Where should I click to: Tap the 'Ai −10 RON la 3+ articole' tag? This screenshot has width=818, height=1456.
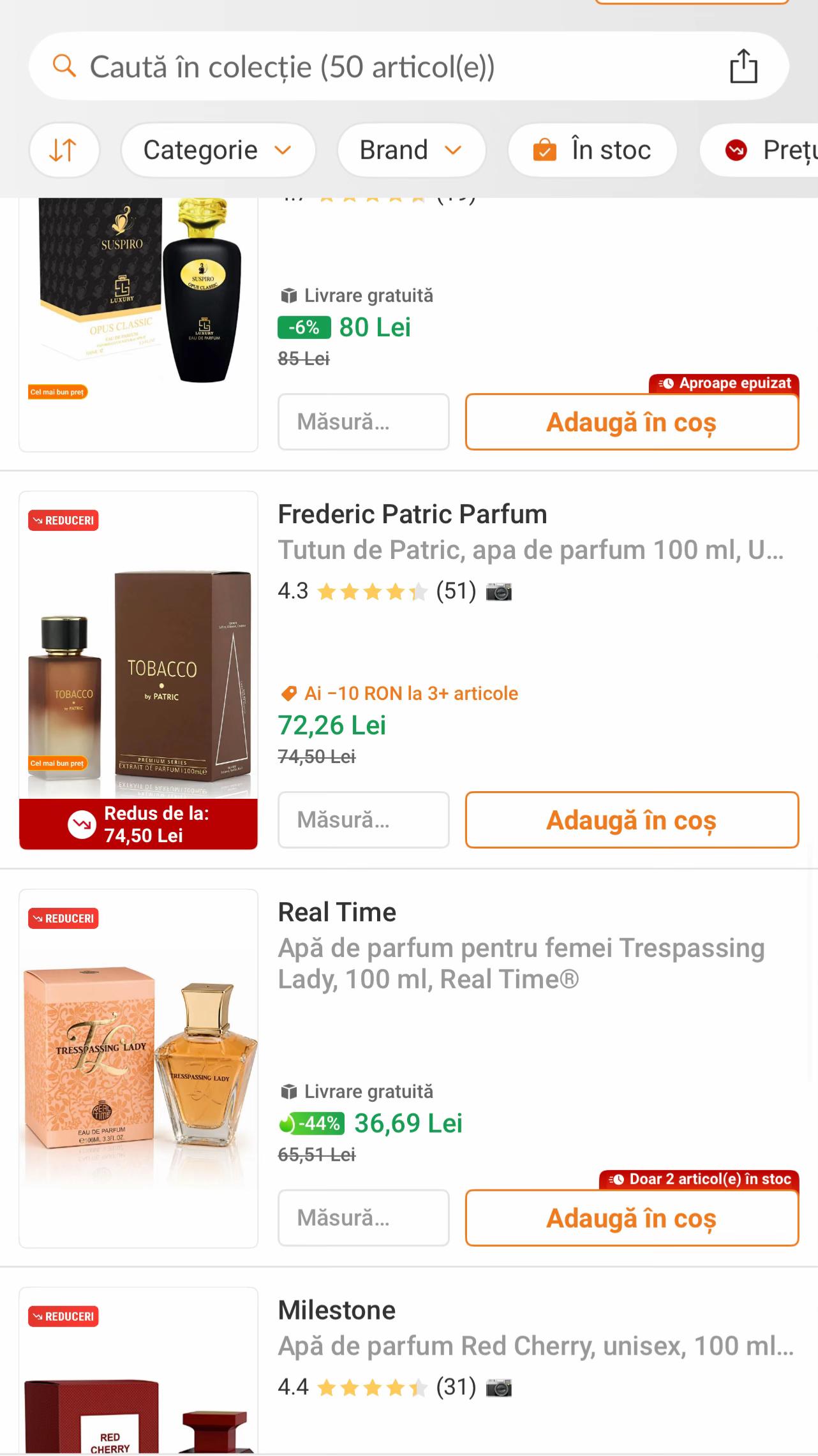point(399,694)
